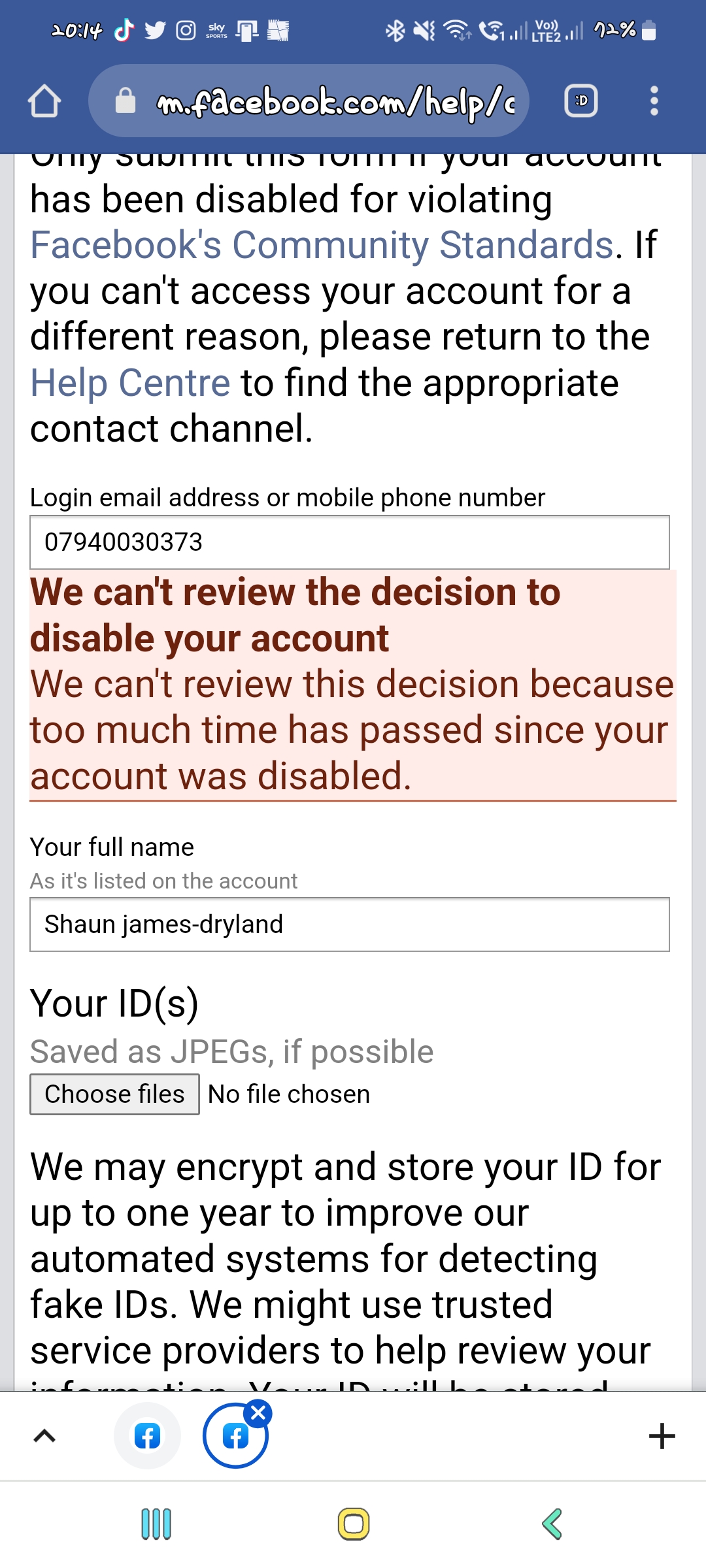Open the browser extension icon in address bar

click(580, 101)
